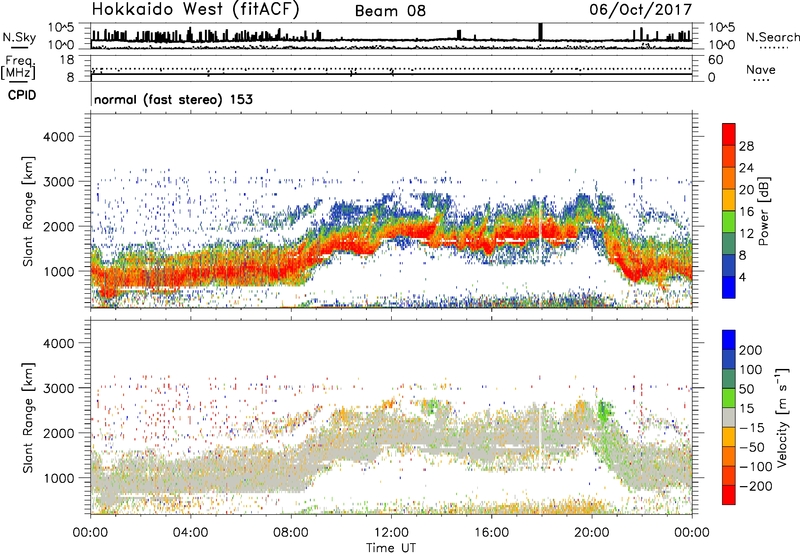Click the date "06/Oct/2017"
The width and height of the screenshot is (800, 554).
tap(640, 9)
